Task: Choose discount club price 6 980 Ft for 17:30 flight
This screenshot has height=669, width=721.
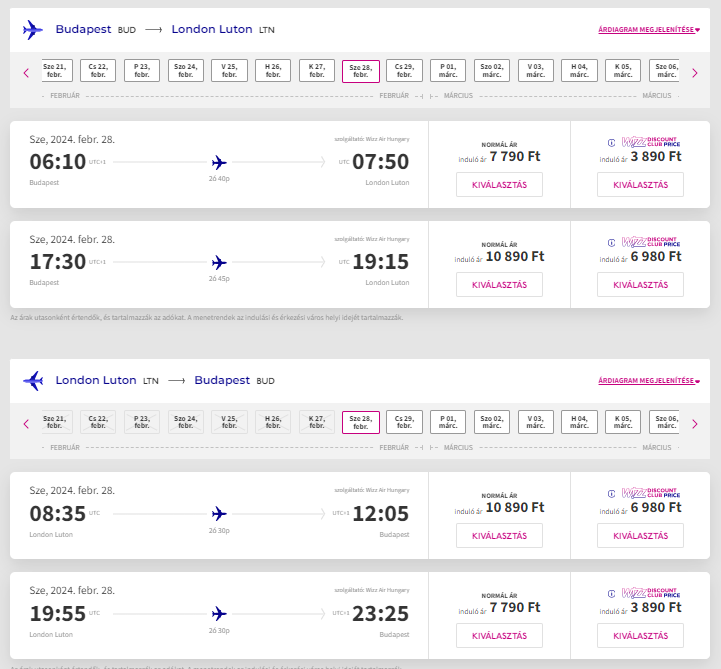Action: click(640, 285)
